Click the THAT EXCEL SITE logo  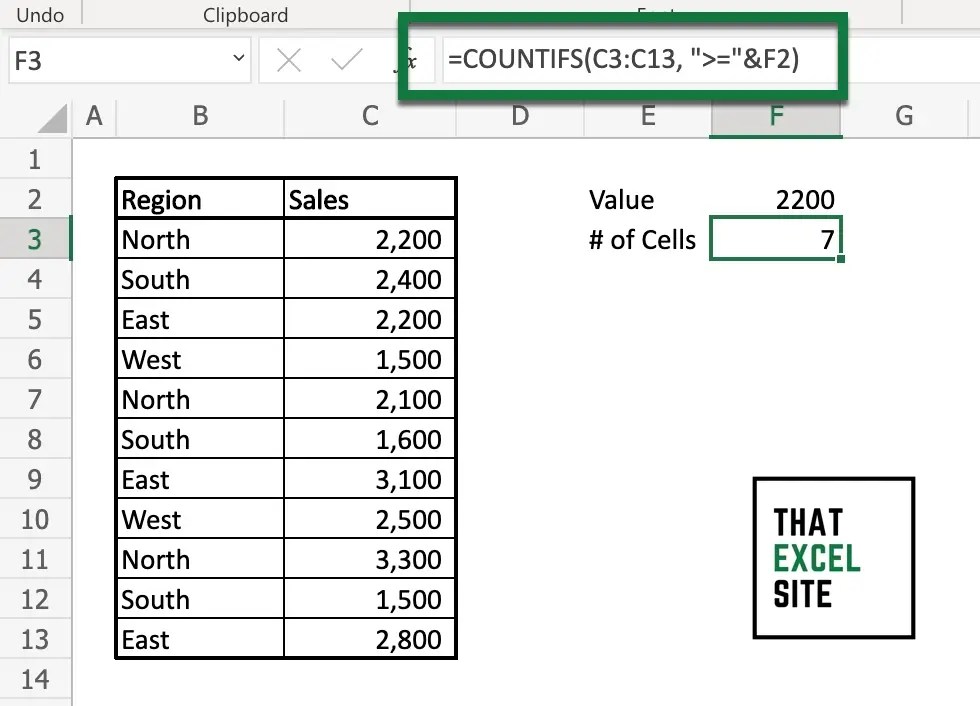[x=833, y=558]
